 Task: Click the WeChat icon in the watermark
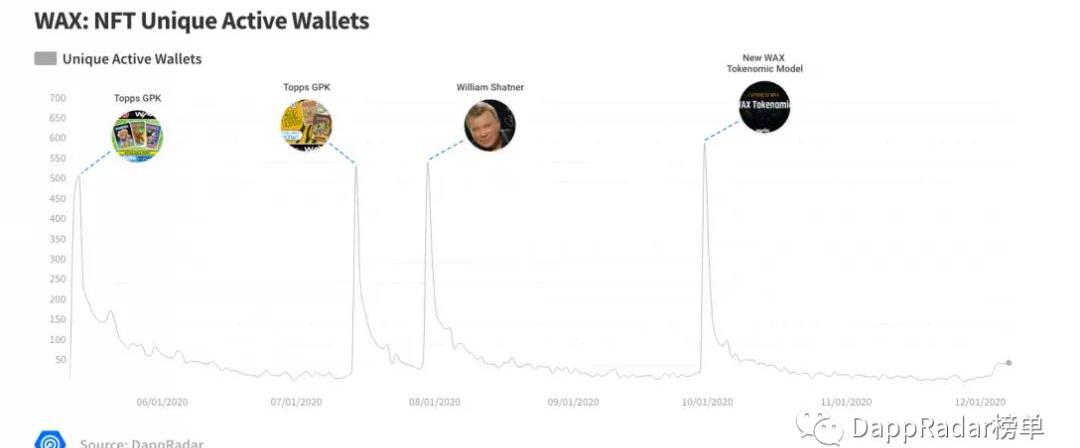pyautogui.click(x=826, y=429)
